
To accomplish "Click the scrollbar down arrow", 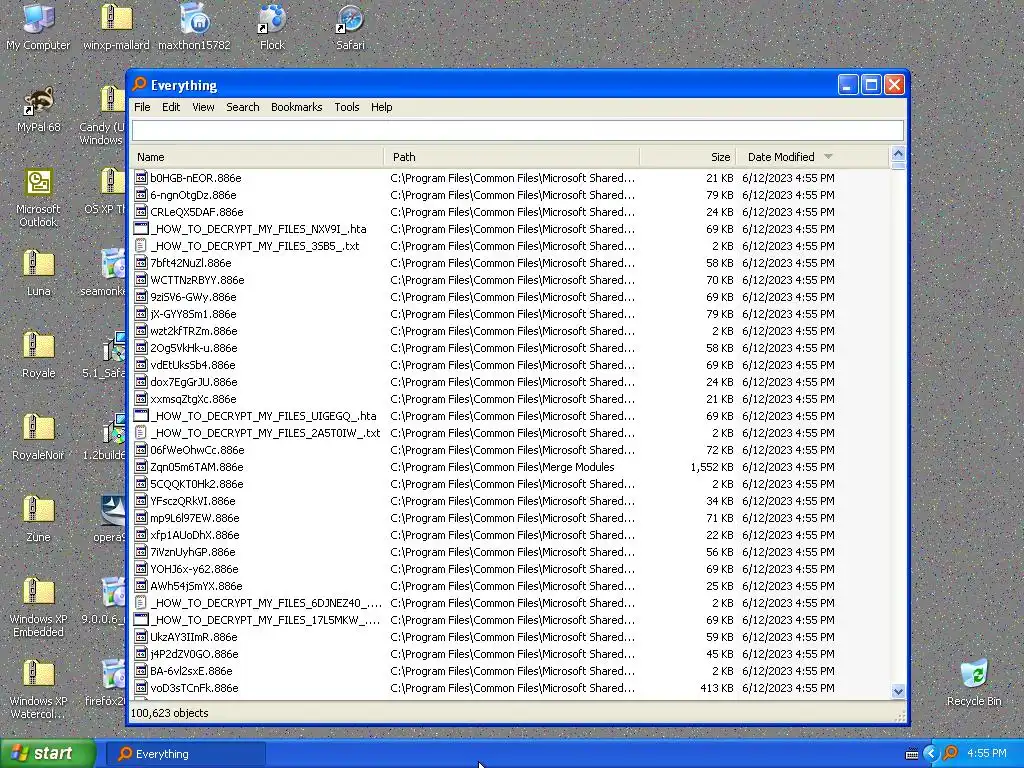I will point(898,691).
